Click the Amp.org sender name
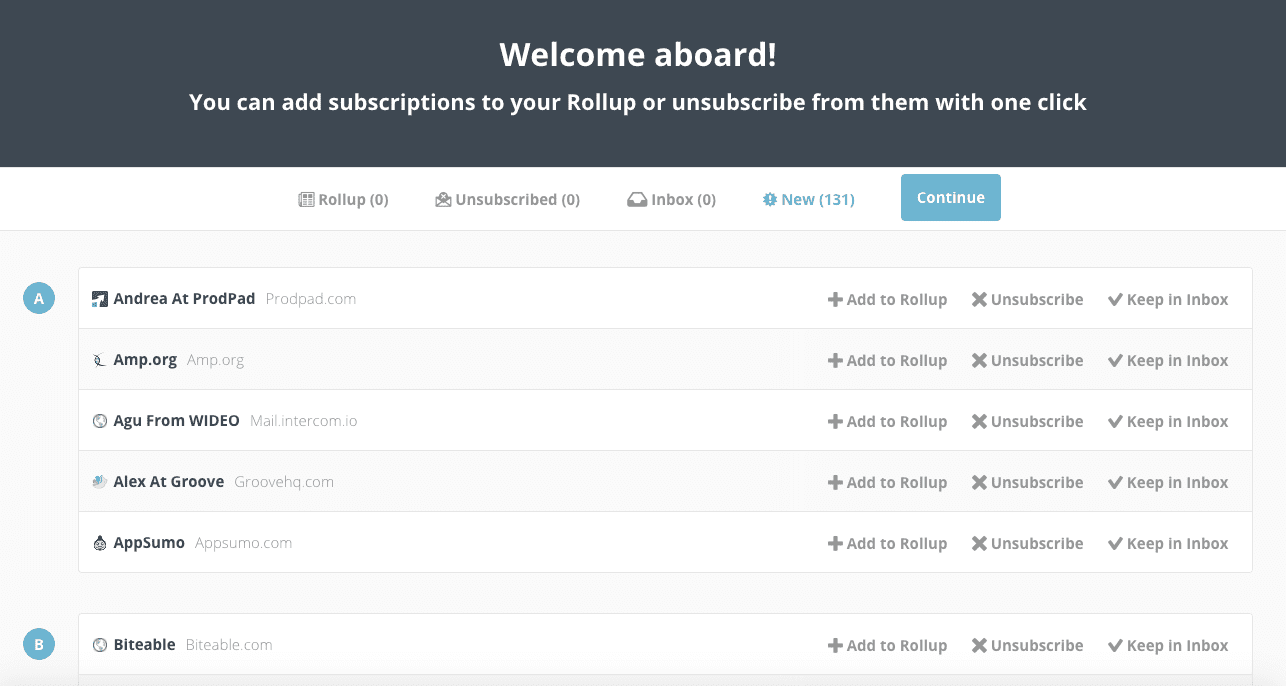This screenshot has height=686, width=1286. (x=145, y=360)
